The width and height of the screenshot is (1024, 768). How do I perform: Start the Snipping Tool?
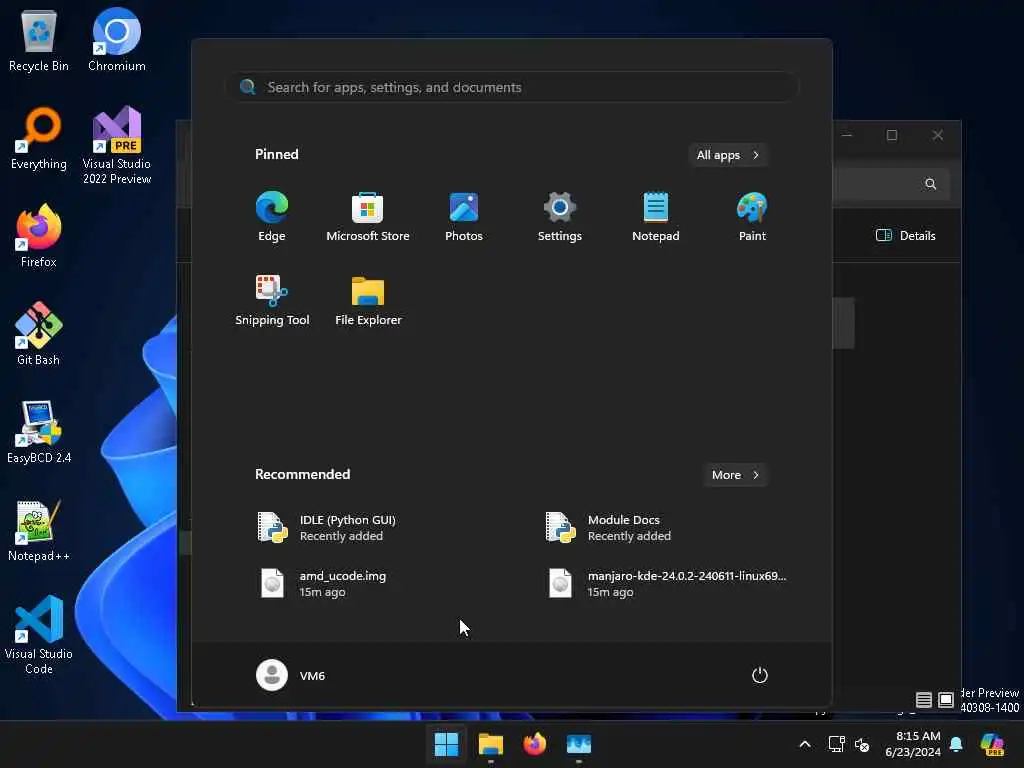point(272,300)
